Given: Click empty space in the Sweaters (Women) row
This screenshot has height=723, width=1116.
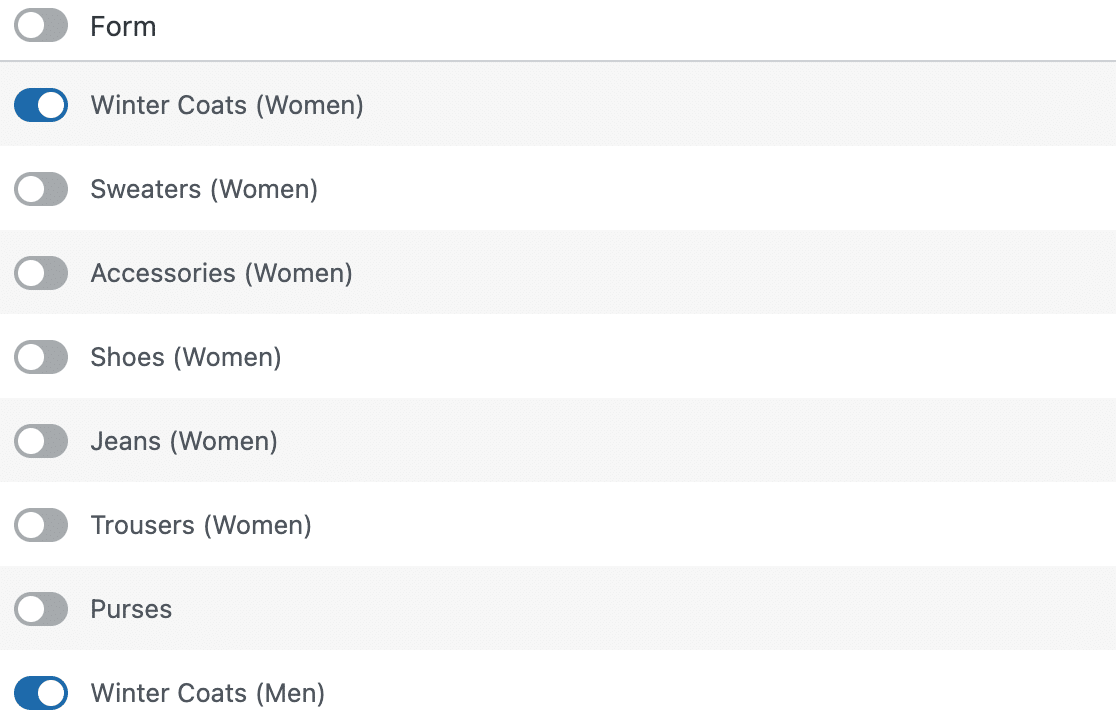Looking at the screenshot, I should [700, 189].
